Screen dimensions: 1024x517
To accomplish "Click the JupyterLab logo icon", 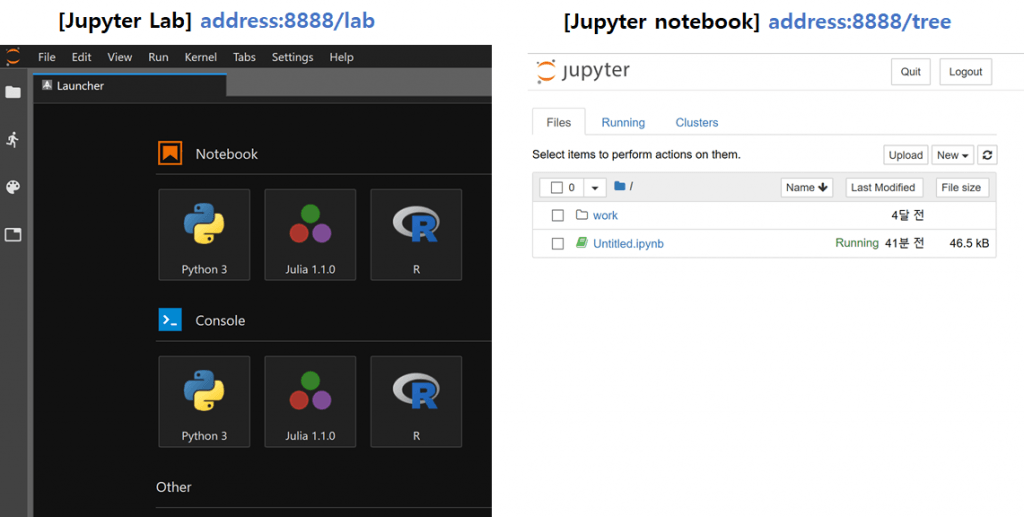I will [x=13, y=56].
